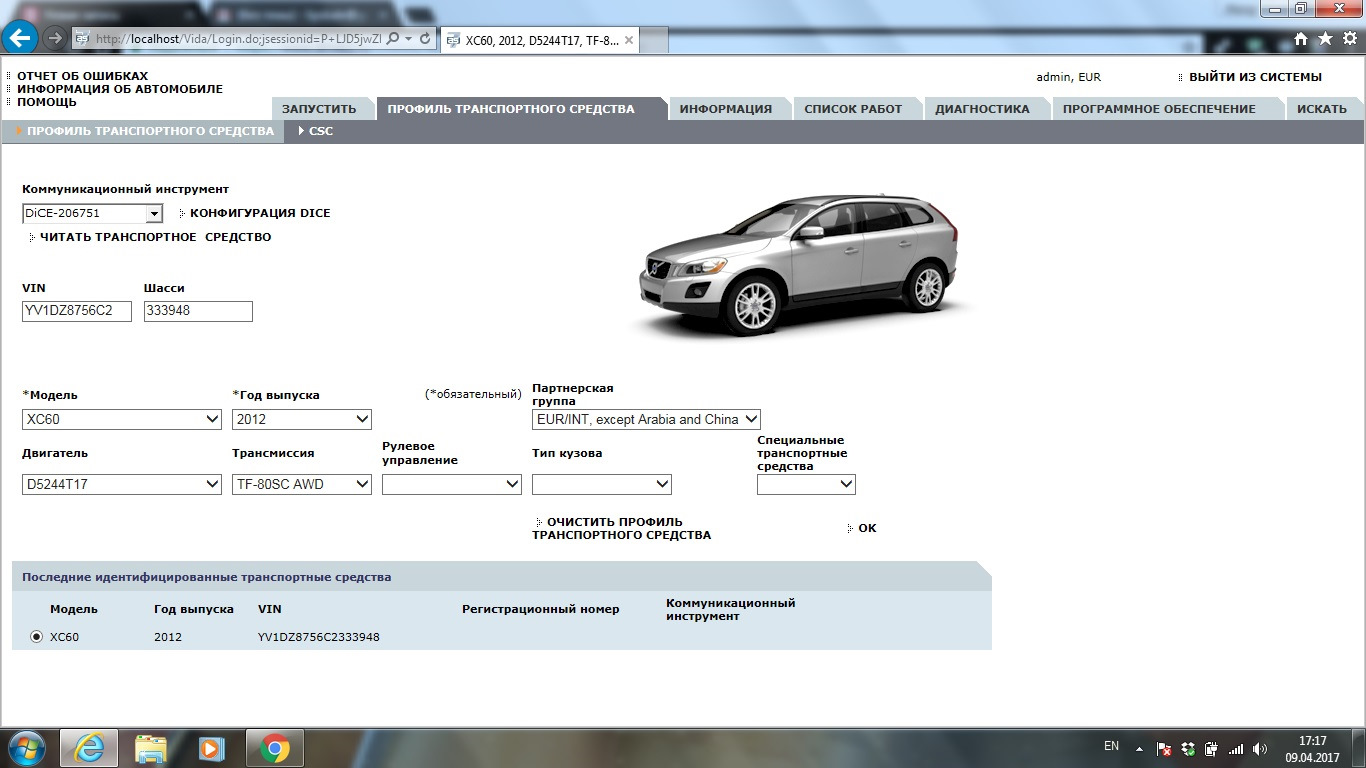The width and height of the screenshot is (1366, 768).
Task: Open ИНФОРМАЦИЯ ОБ АВТОМОБИЛЕ link
Action: pyautogui.click(x=120, y=89)
